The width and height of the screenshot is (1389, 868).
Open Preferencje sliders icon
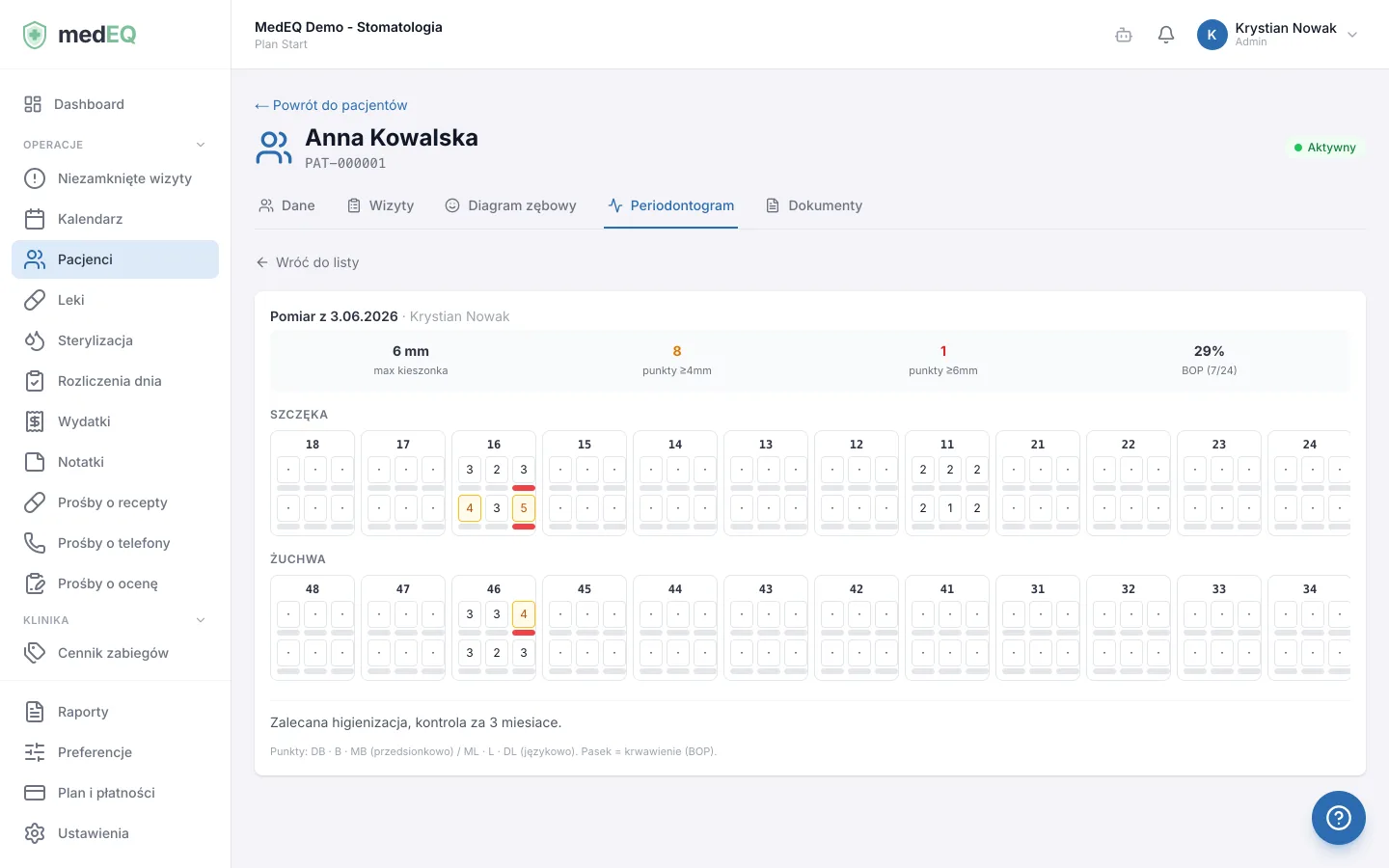[35, 752]
